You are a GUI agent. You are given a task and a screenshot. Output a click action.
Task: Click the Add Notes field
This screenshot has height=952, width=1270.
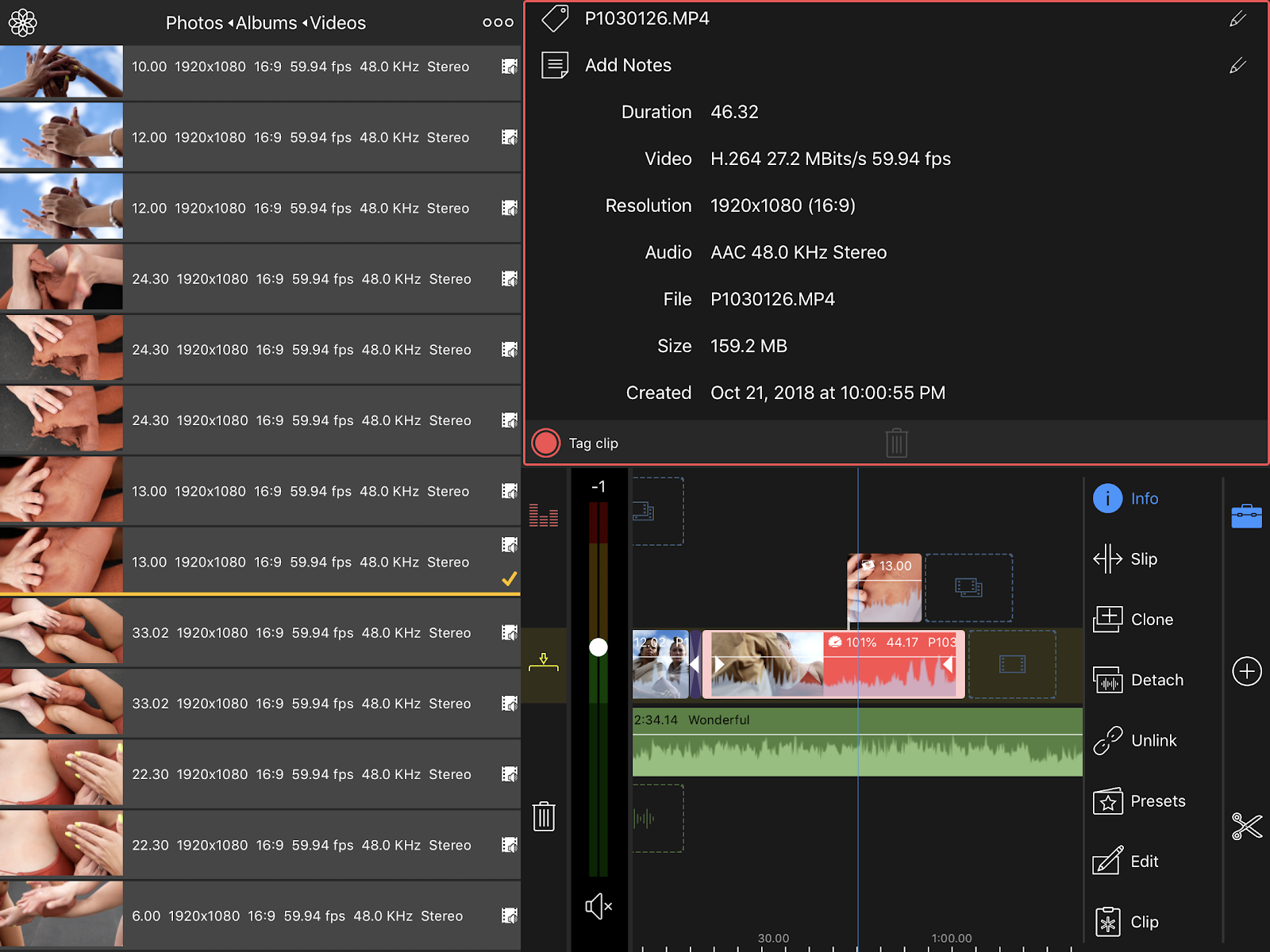click(x=628, y=65)
